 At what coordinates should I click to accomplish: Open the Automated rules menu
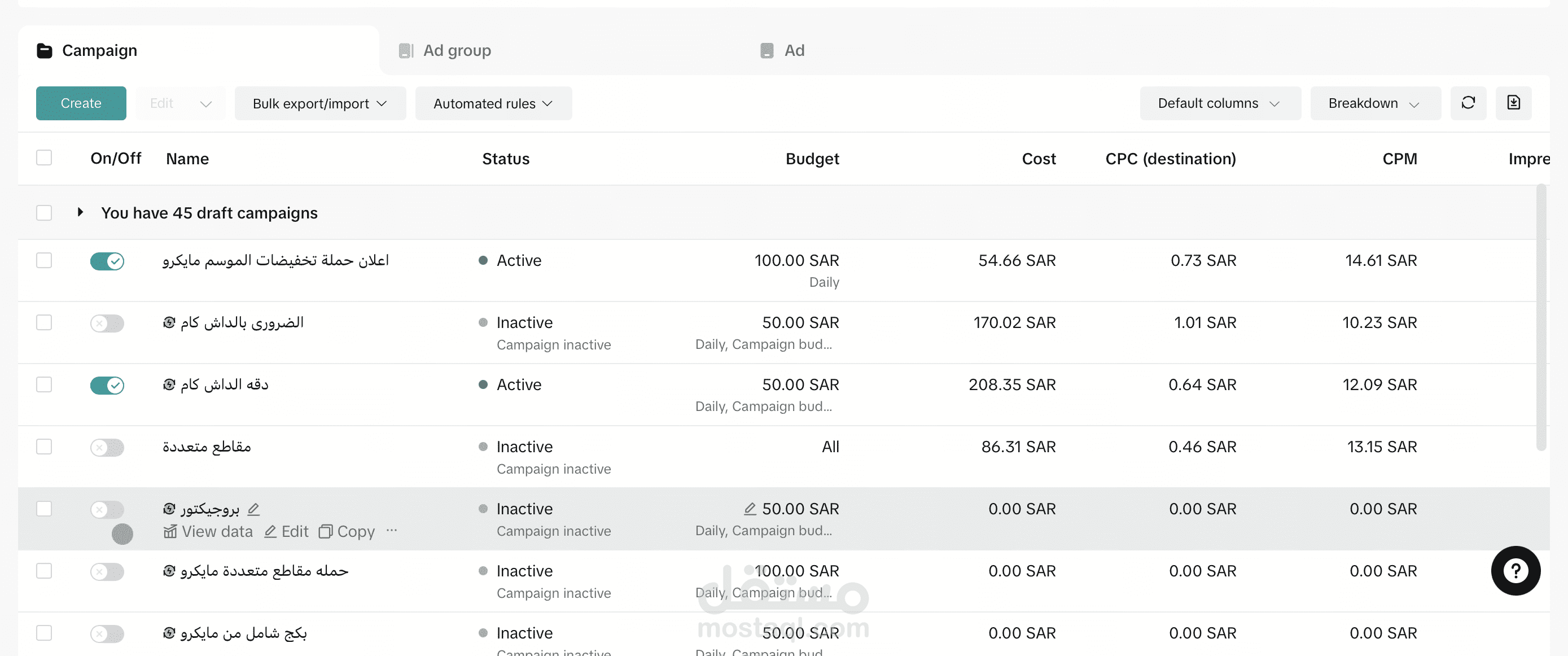point(493,103)
